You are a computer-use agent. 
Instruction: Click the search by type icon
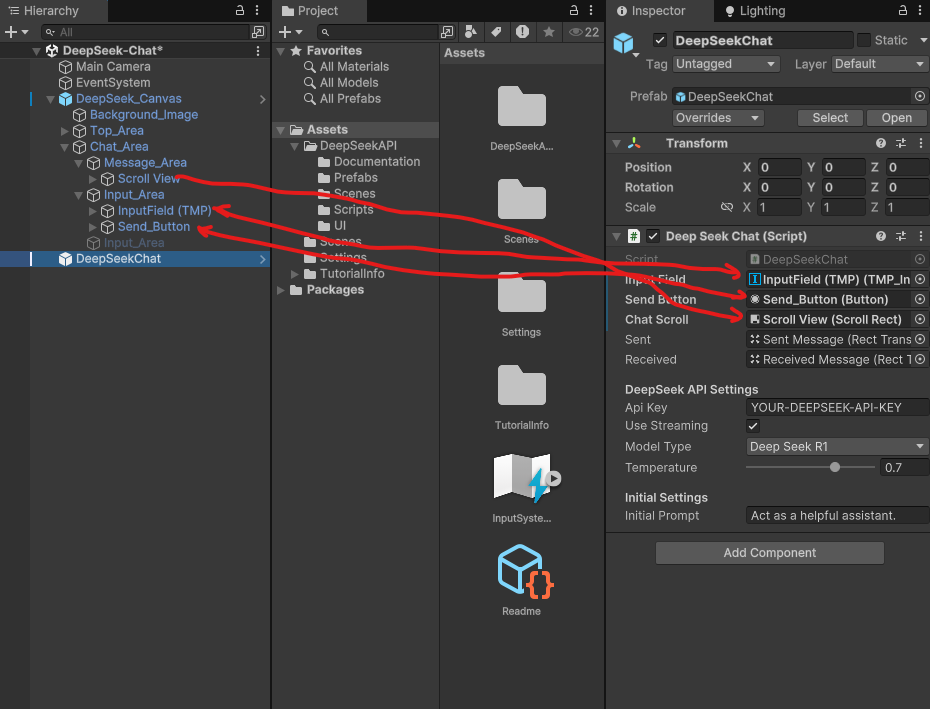click(471, 31)
